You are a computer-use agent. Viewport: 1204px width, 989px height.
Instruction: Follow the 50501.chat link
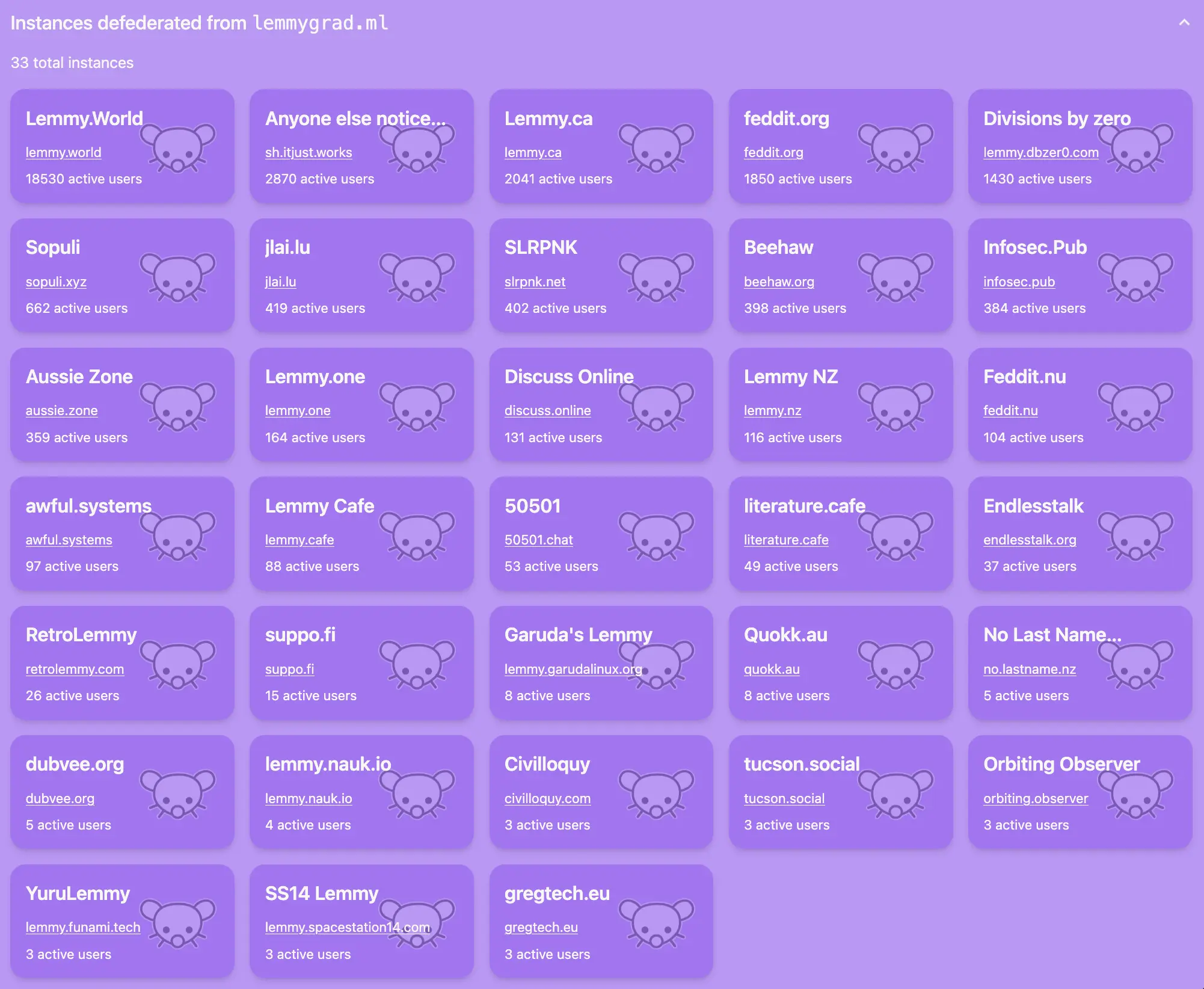point(538,540)
